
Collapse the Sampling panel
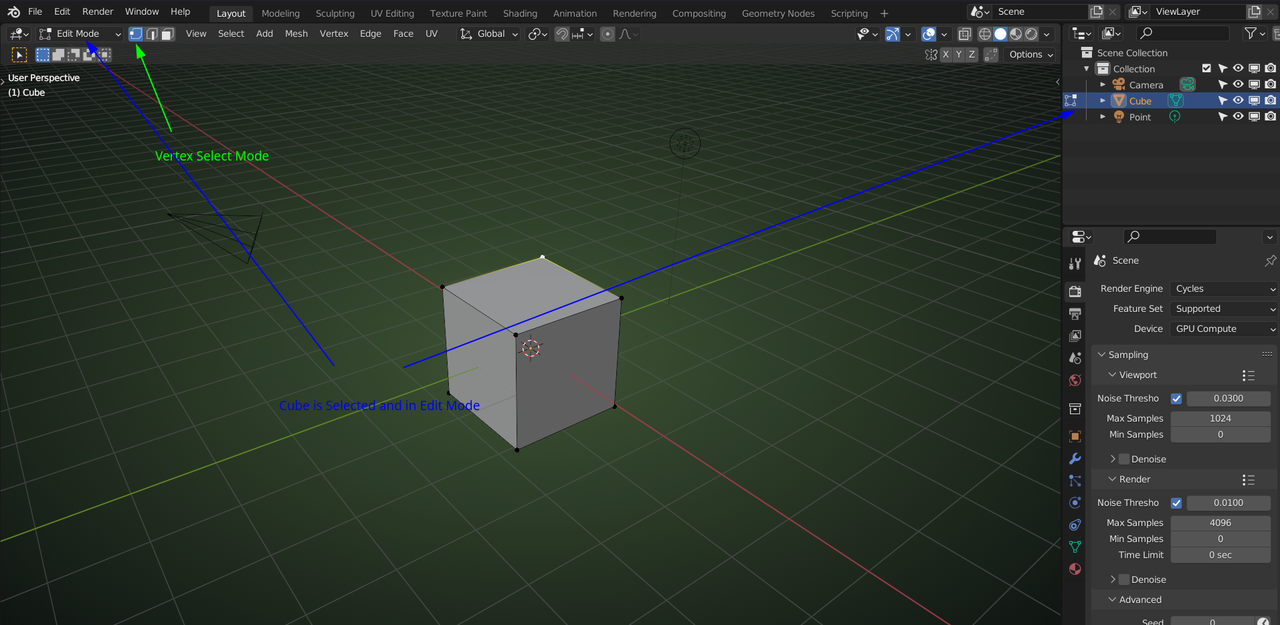click(1128, 355)
